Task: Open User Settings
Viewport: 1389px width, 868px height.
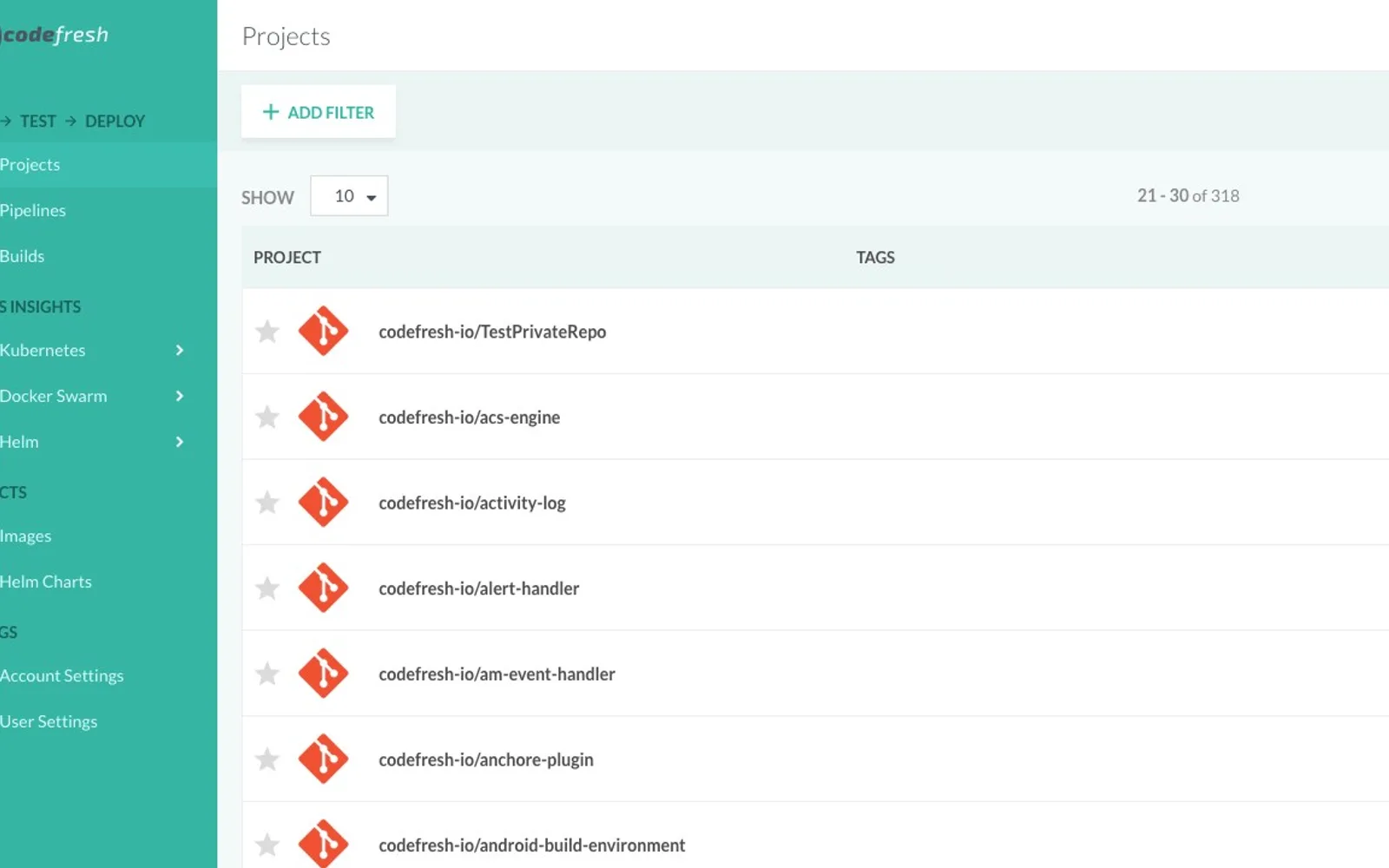Action: pyautogui.click(x=49, y=722)
